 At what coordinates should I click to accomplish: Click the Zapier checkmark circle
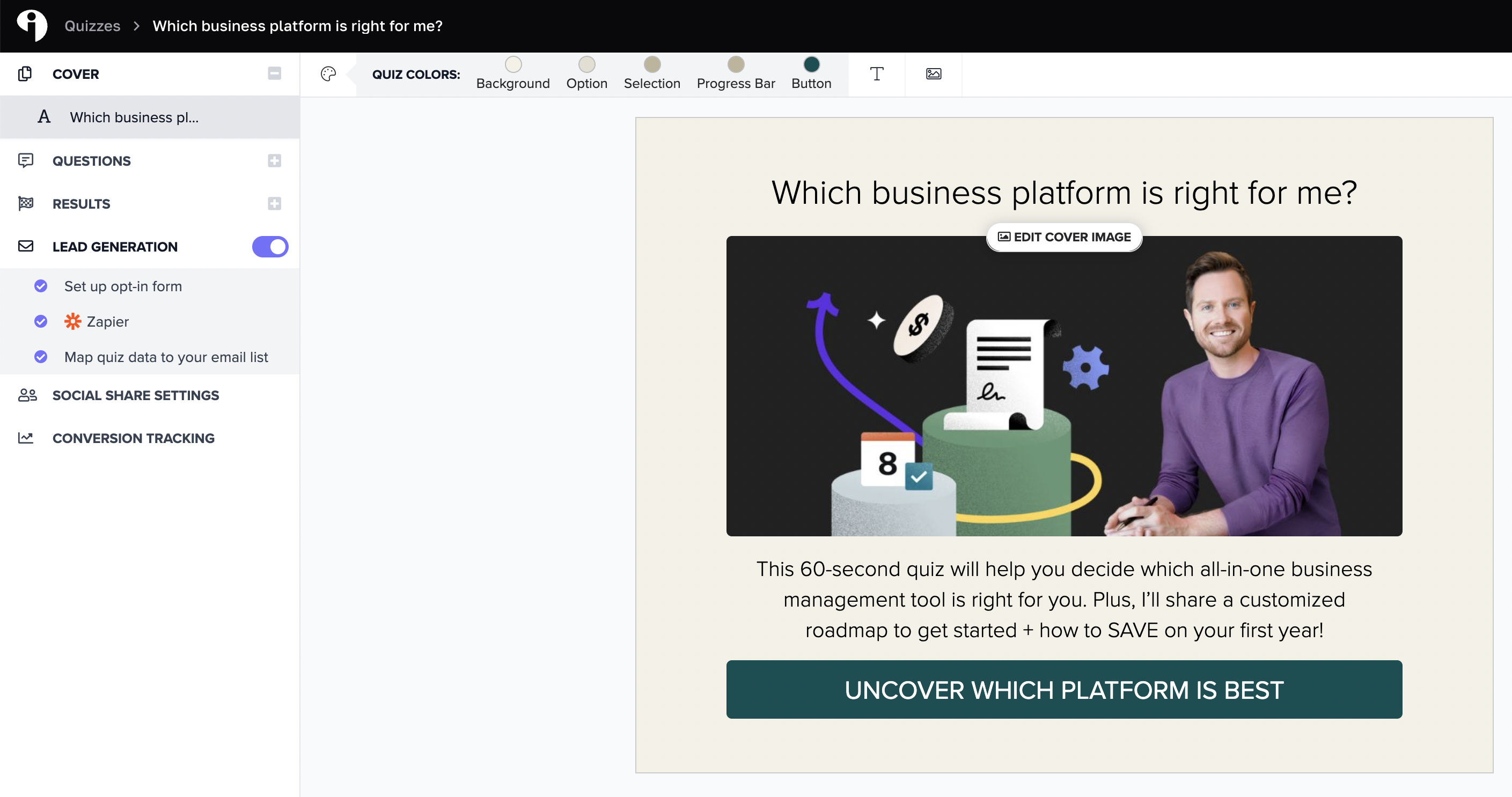click(40, 322)
